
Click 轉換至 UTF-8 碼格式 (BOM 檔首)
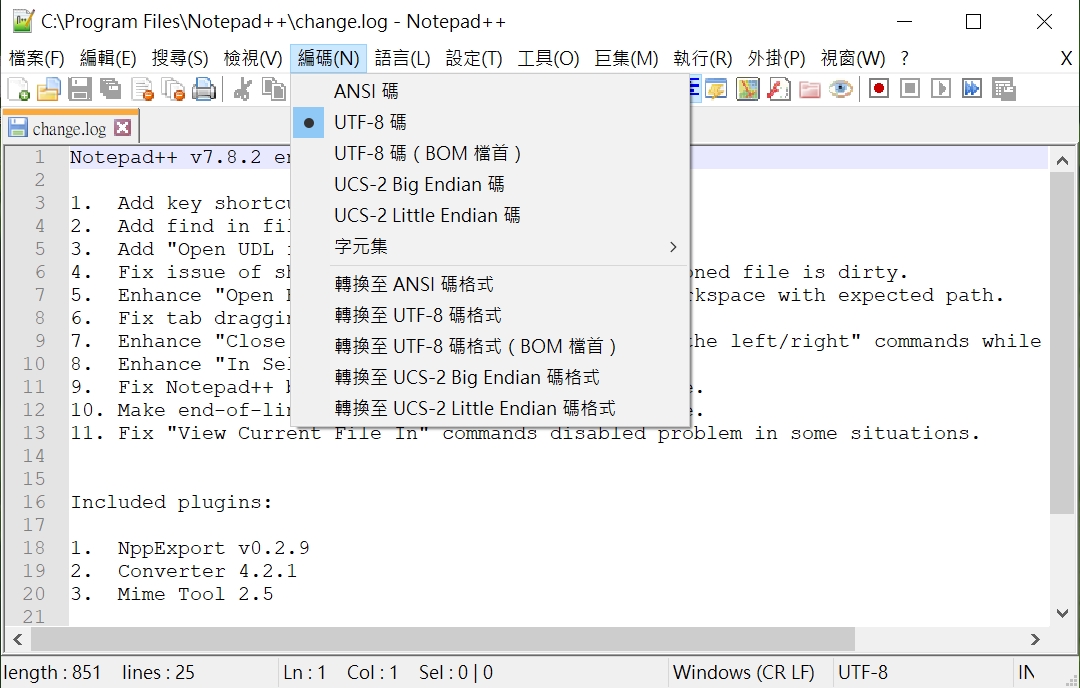point(490,346)
